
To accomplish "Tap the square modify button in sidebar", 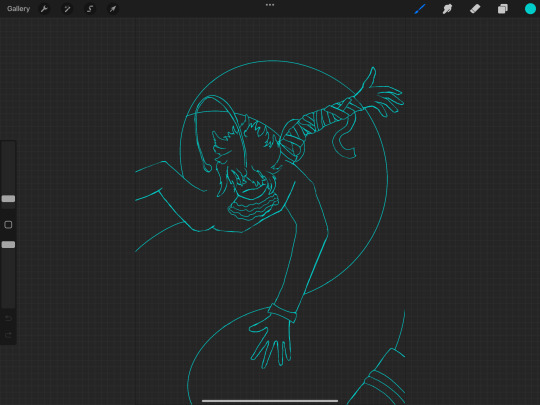I will (x=8, y=225).
